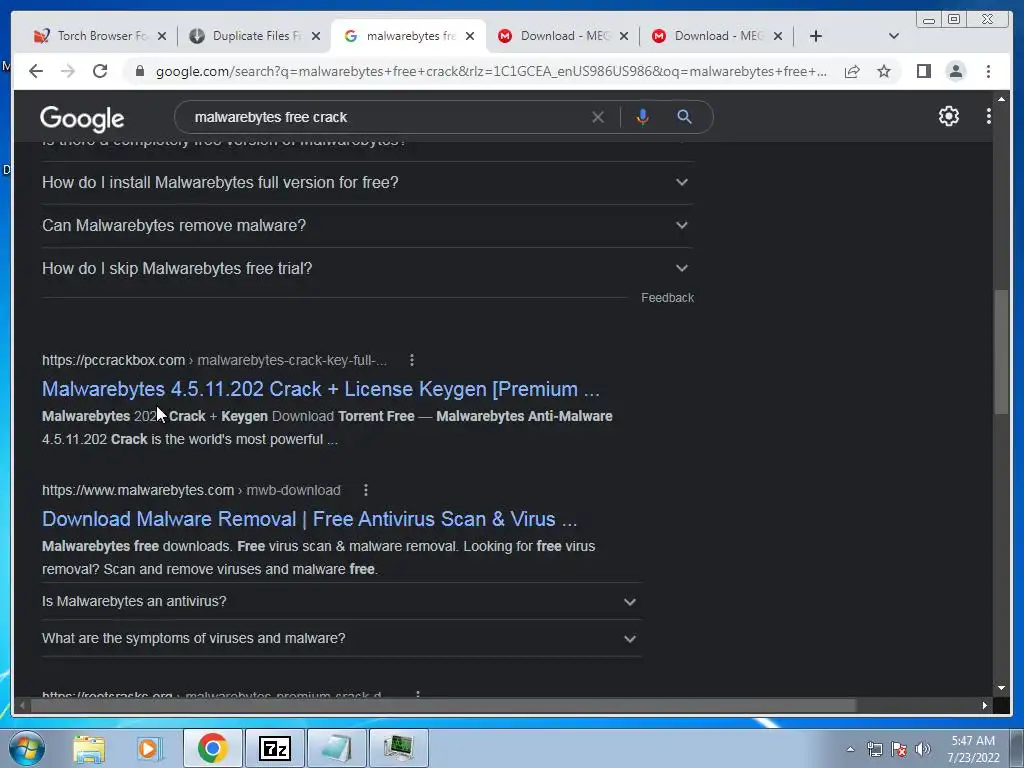Reload the Google search page
Viewport: 1024px width, 768px height.
point(100,71)
